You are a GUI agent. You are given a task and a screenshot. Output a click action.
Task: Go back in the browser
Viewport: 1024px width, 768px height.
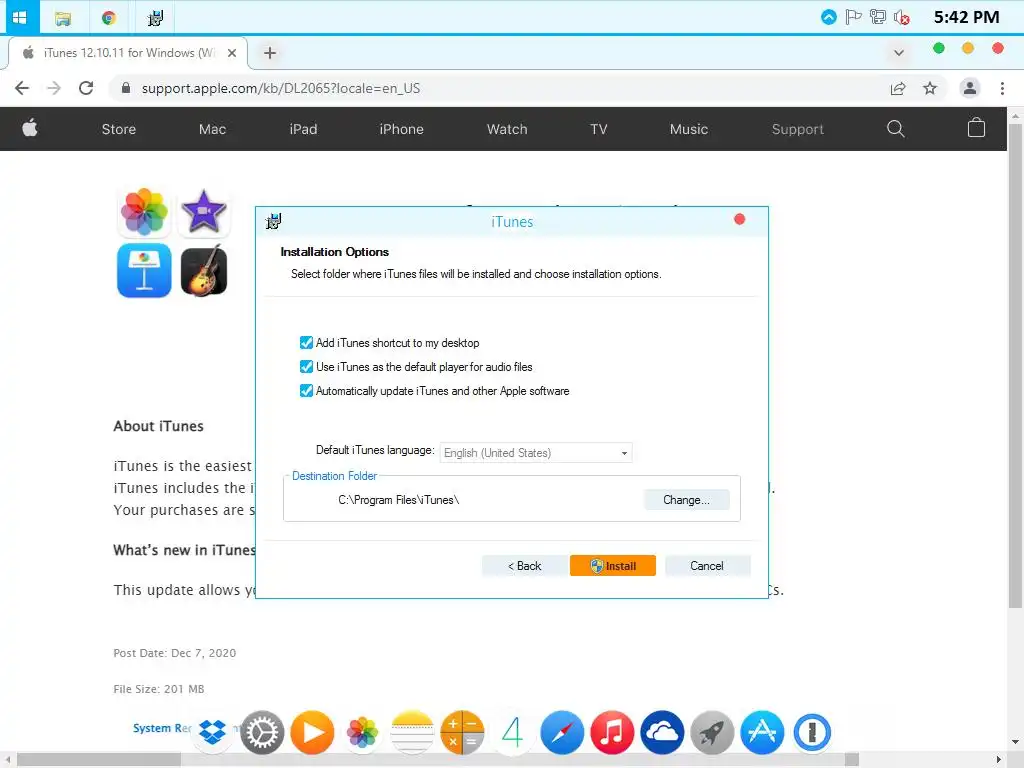click(x=22, y=88)
